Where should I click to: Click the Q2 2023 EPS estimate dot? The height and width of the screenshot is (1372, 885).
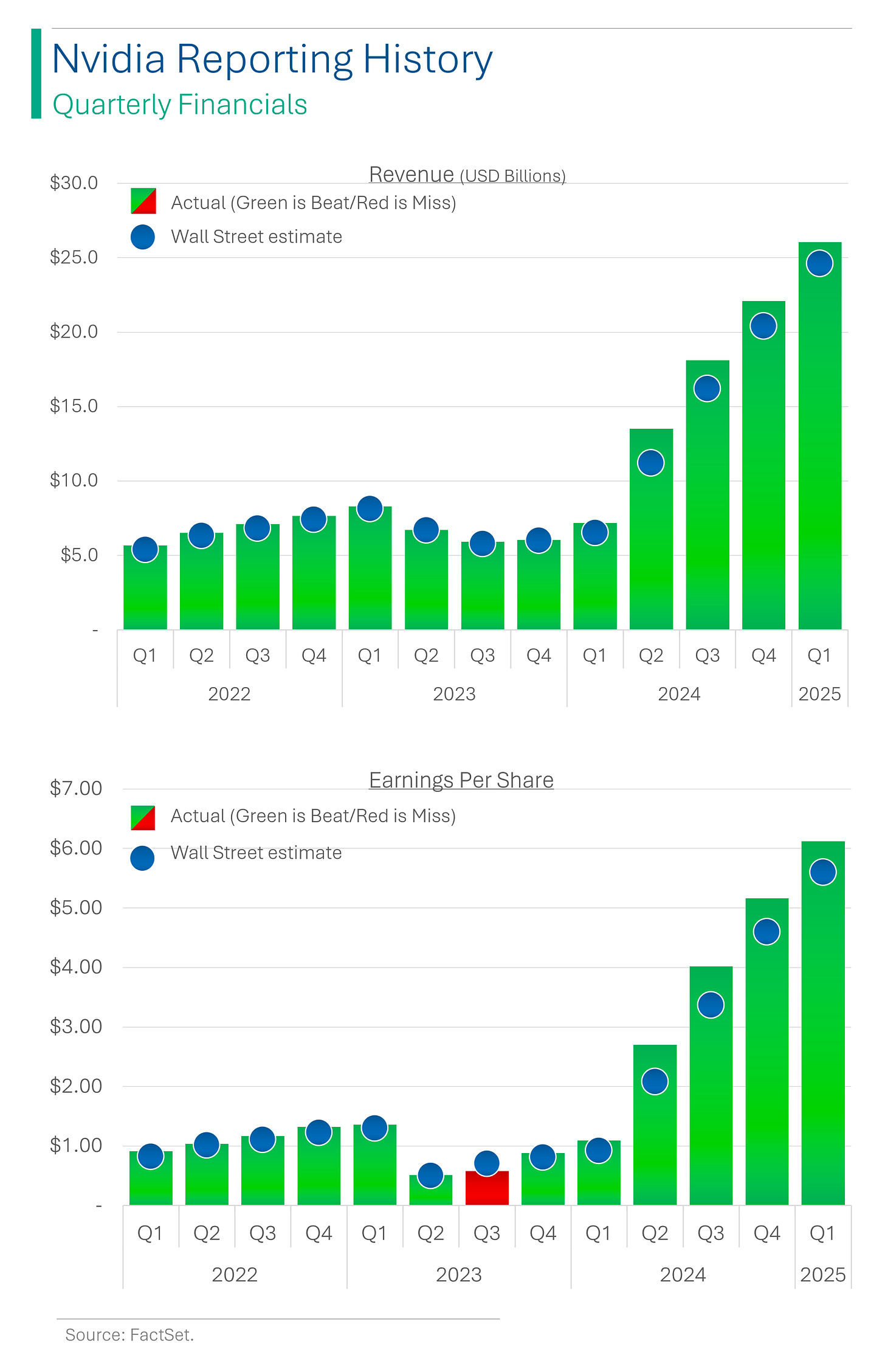tap(431, 1175)
